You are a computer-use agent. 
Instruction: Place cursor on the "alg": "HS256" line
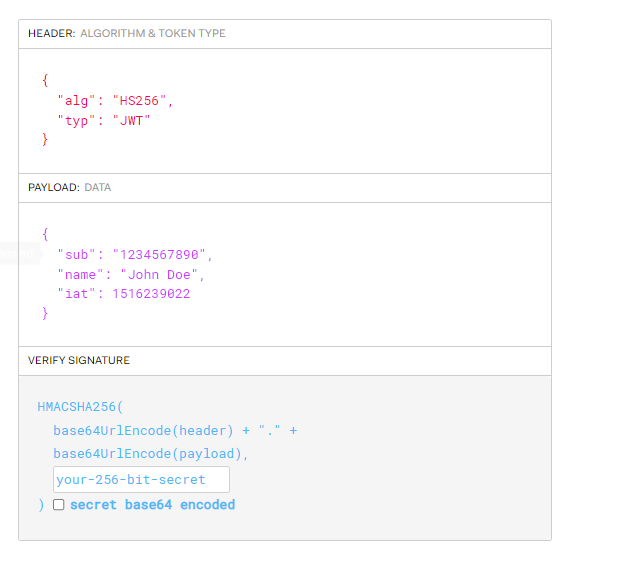pos(115,101)
